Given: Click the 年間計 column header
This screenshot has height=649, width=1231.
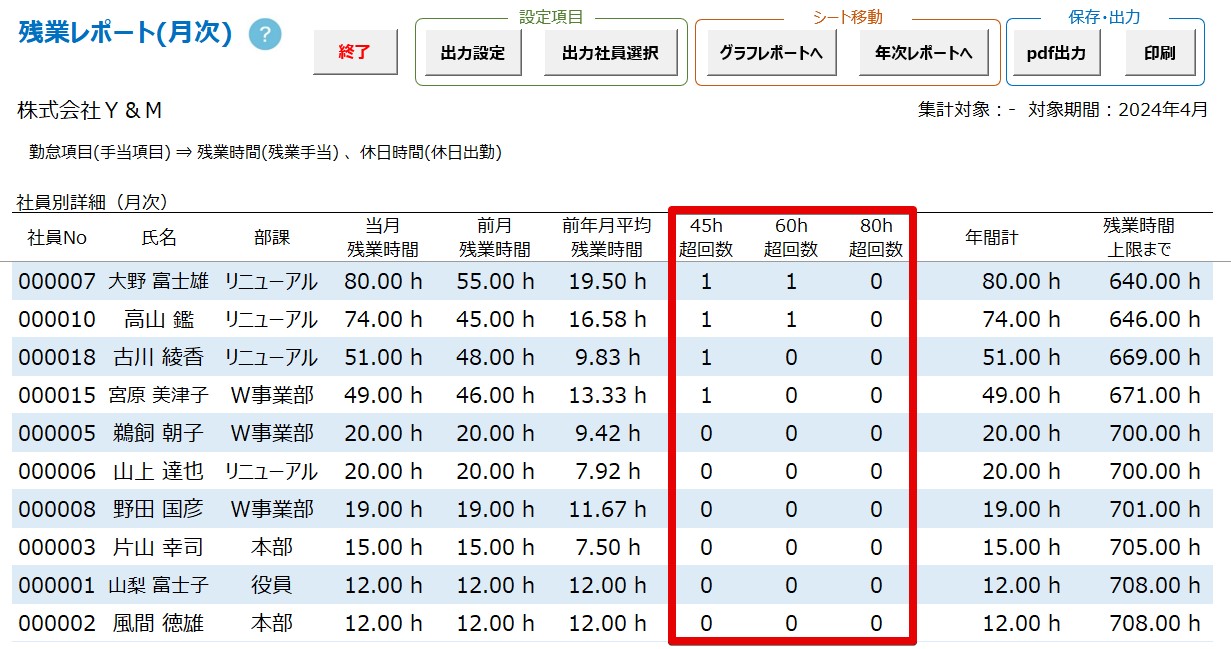Looking at the screenshot, I should (x=991, y=238).
